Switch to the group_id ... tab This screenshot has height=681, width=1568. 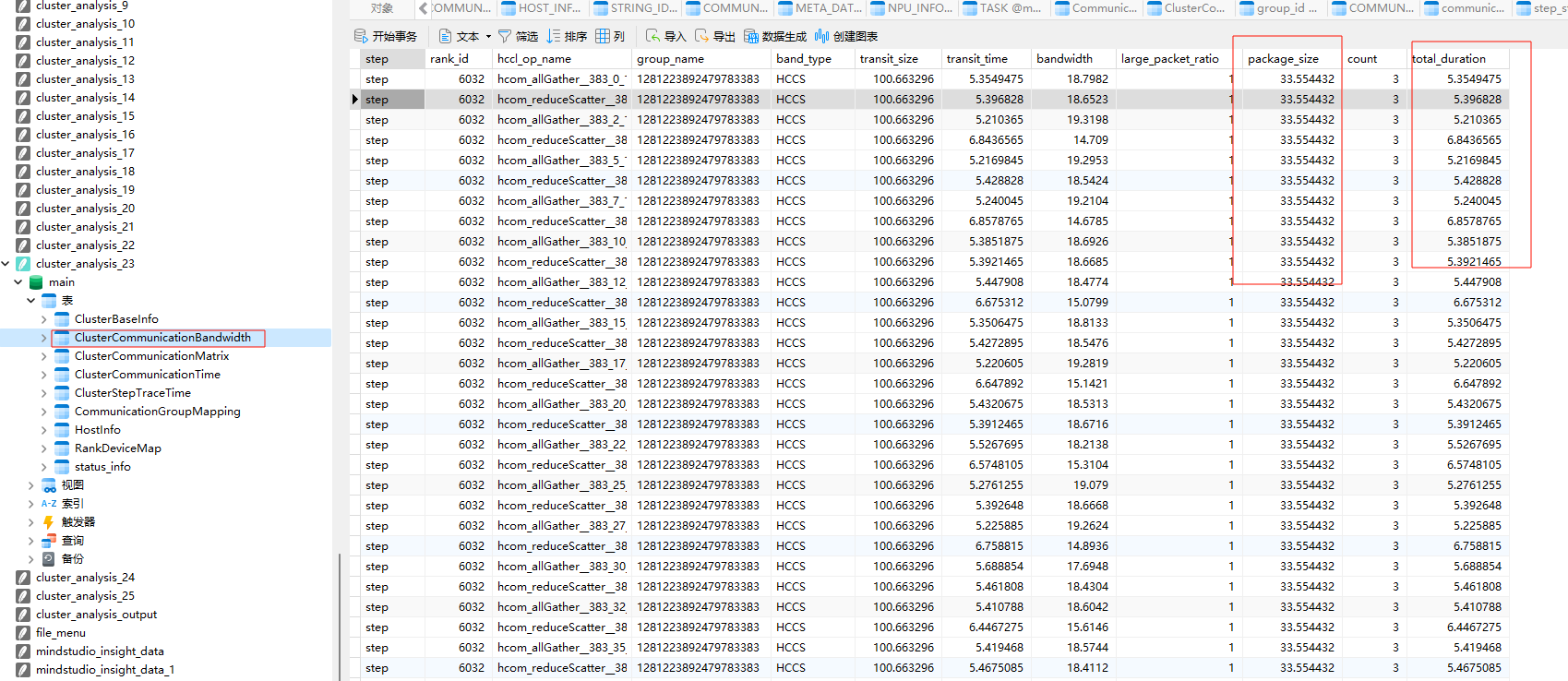click(1280, 8)
